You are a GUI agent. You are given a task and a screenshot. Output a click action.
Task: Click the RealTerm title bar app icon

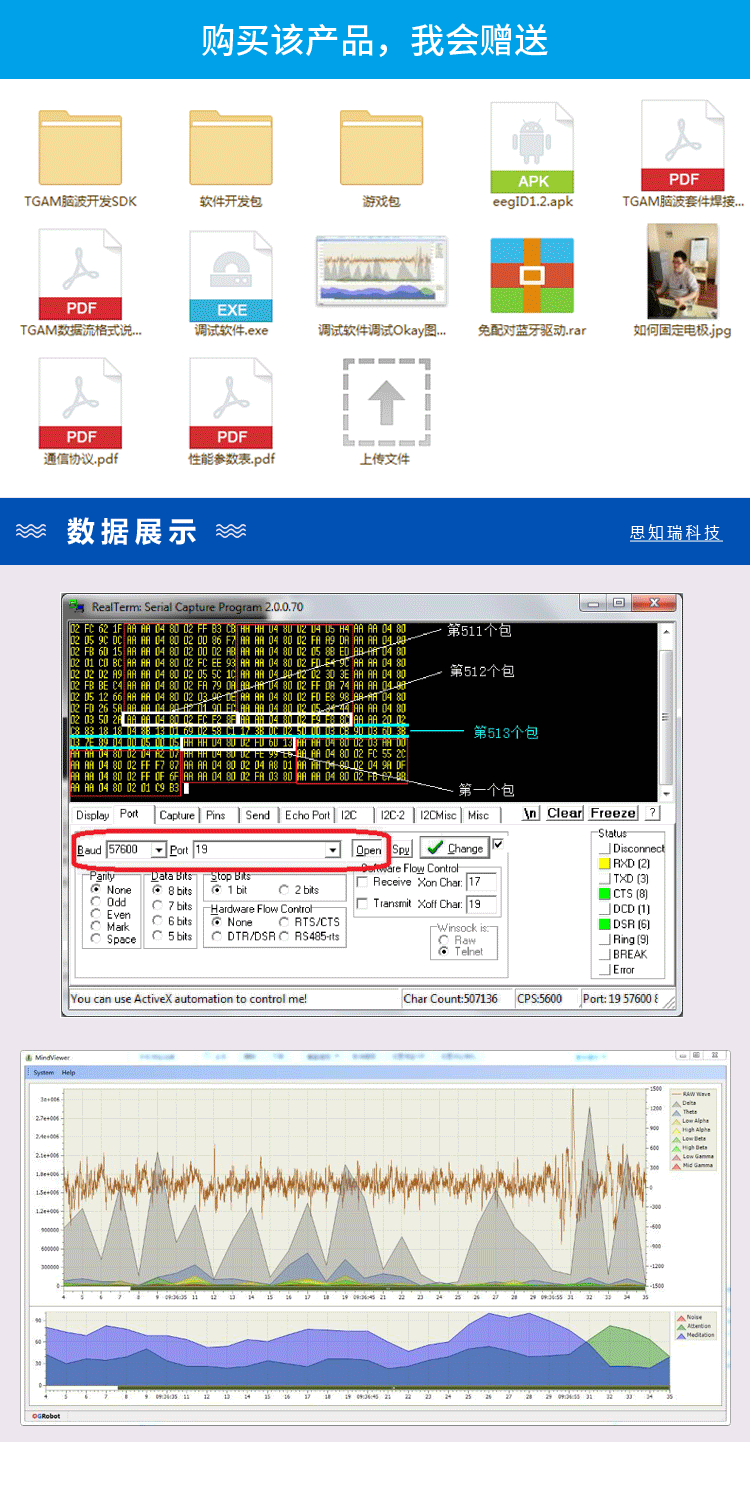(x=77, y=606)
